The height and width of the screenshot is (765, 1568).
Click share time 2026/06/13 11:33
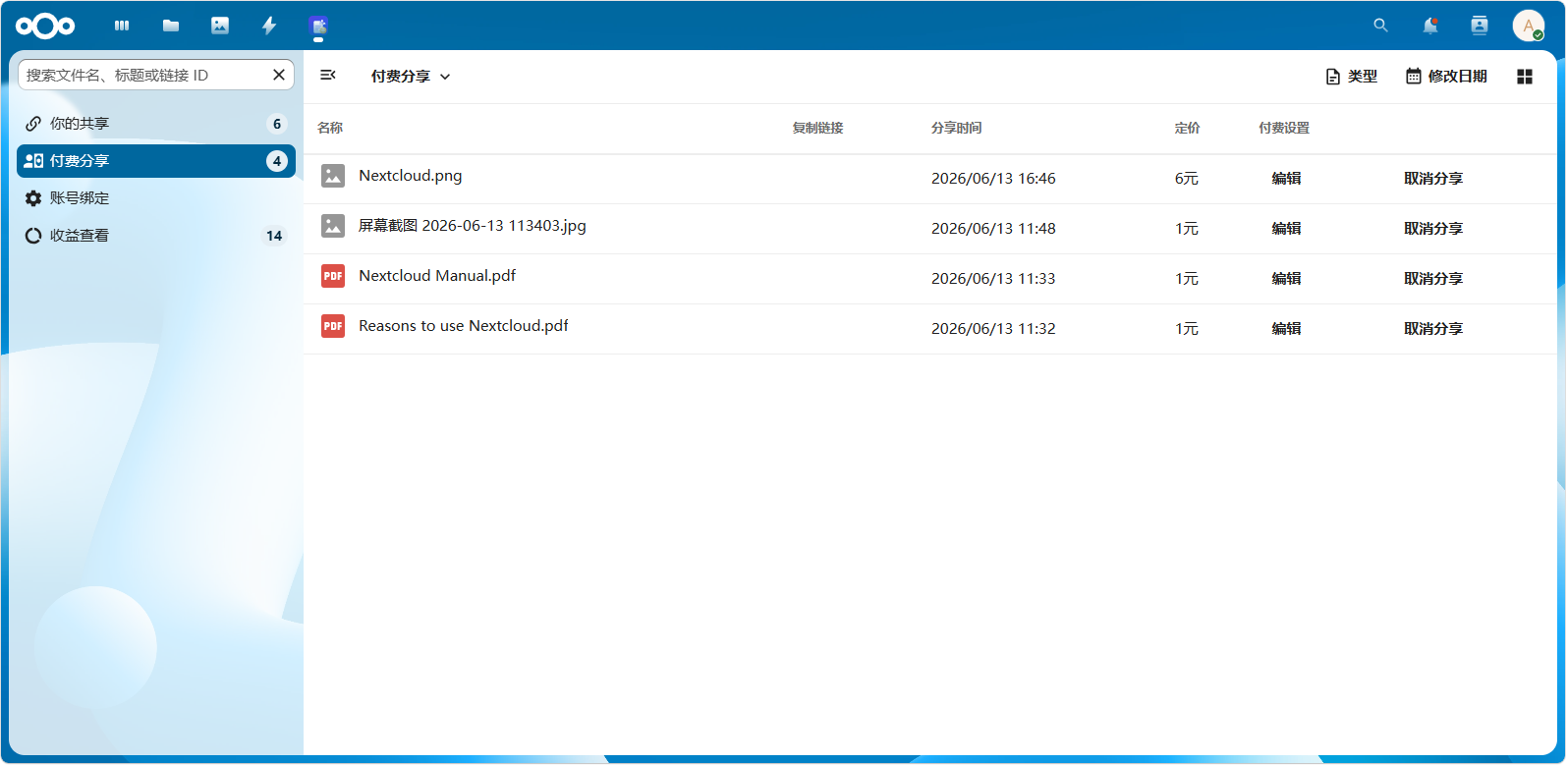[993, 279]
